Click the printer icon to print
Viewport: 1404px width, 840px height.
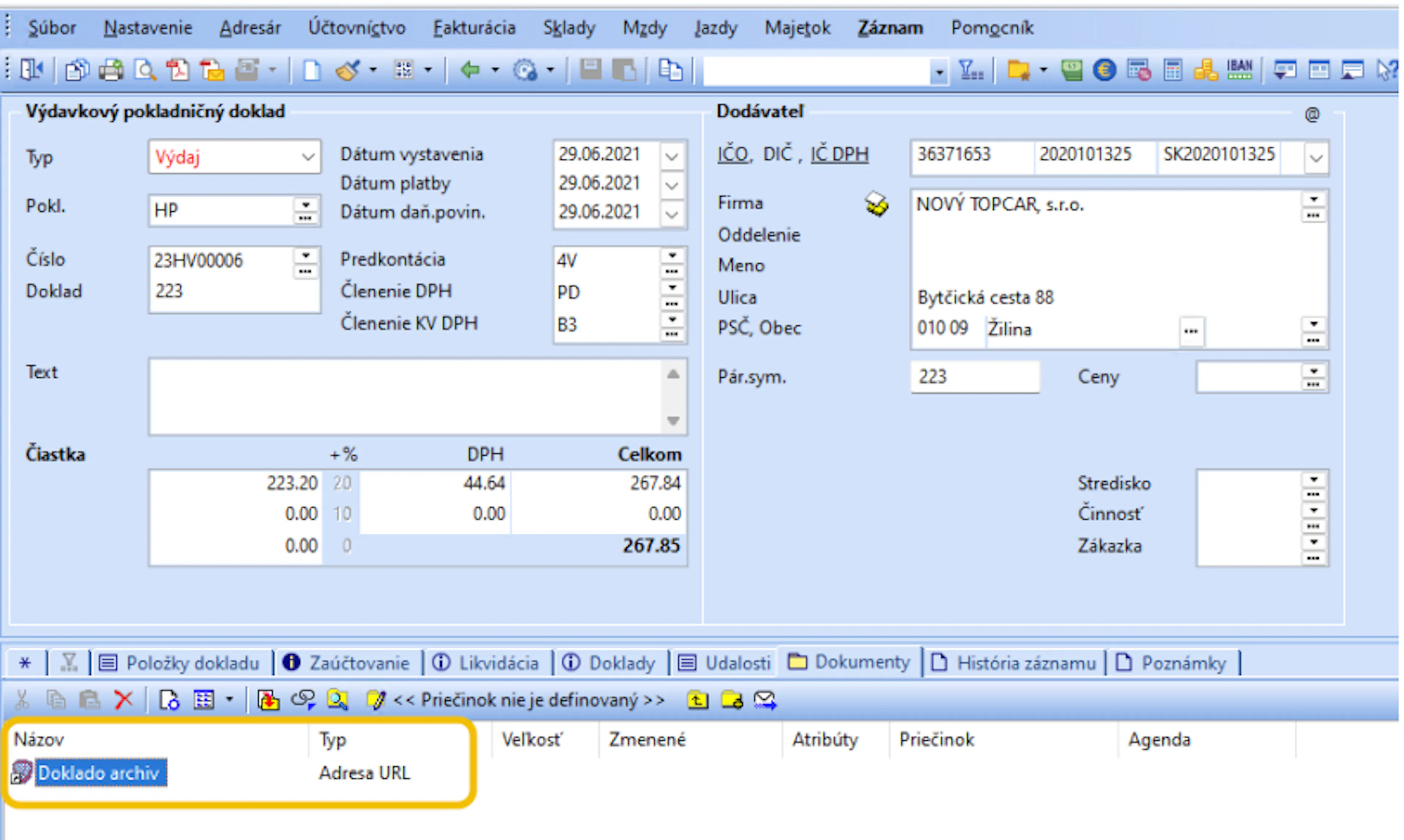pos(111,71)
